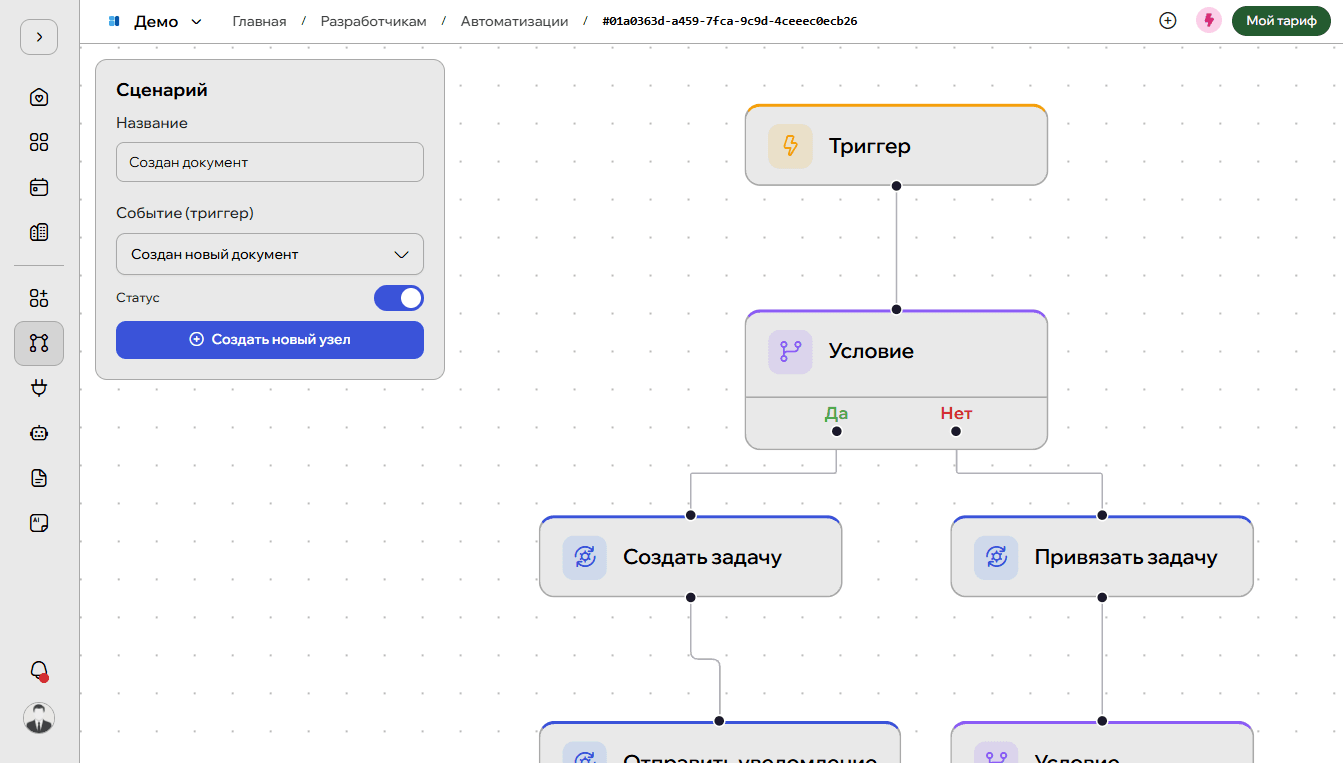The image size is (1343, 763).
Task: Click the lightning icon on Триггер node
Action: 790,146
